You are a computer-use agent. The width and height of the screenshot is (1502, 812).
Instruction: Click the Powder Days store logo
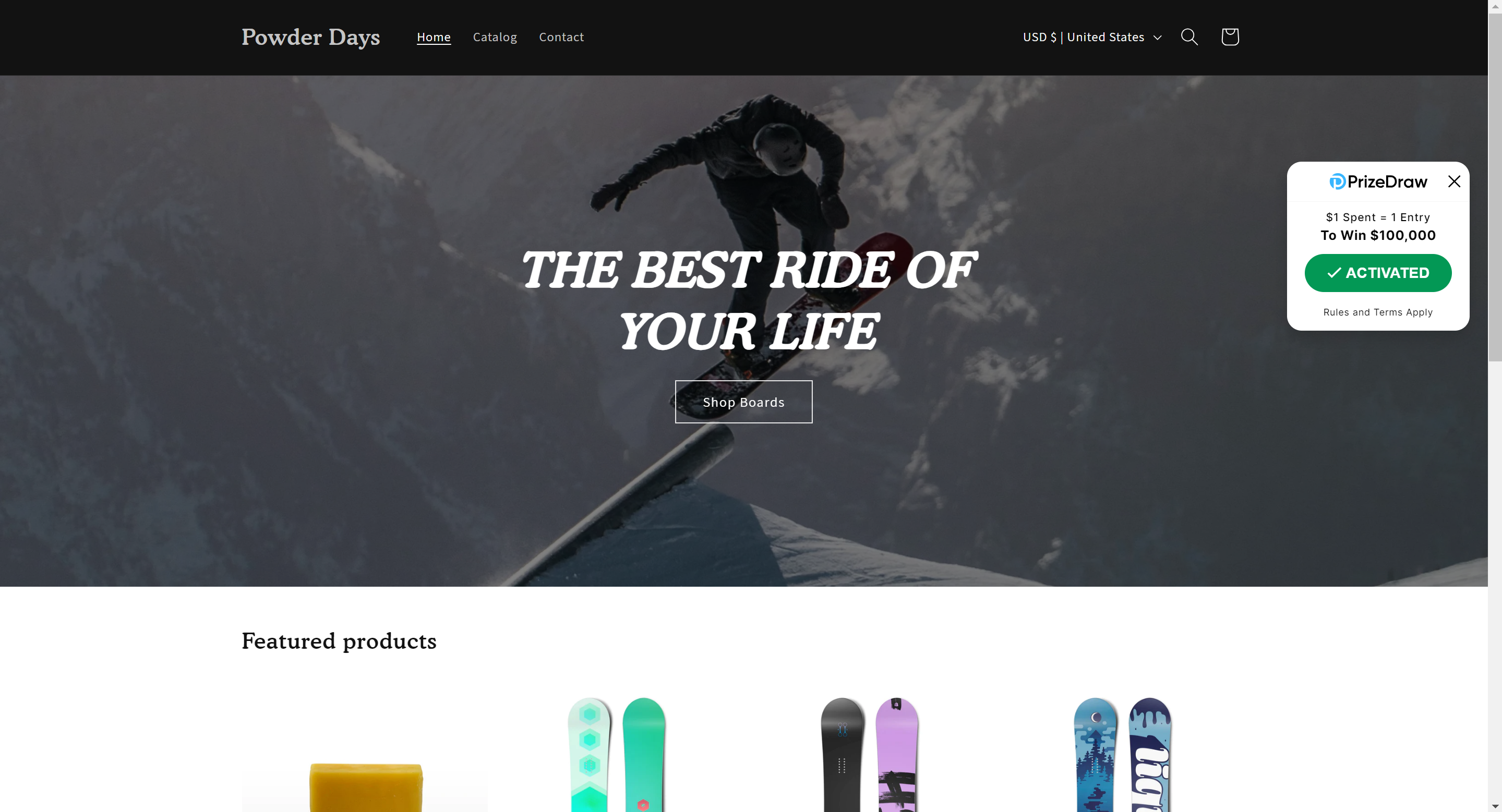coord(310,37)
